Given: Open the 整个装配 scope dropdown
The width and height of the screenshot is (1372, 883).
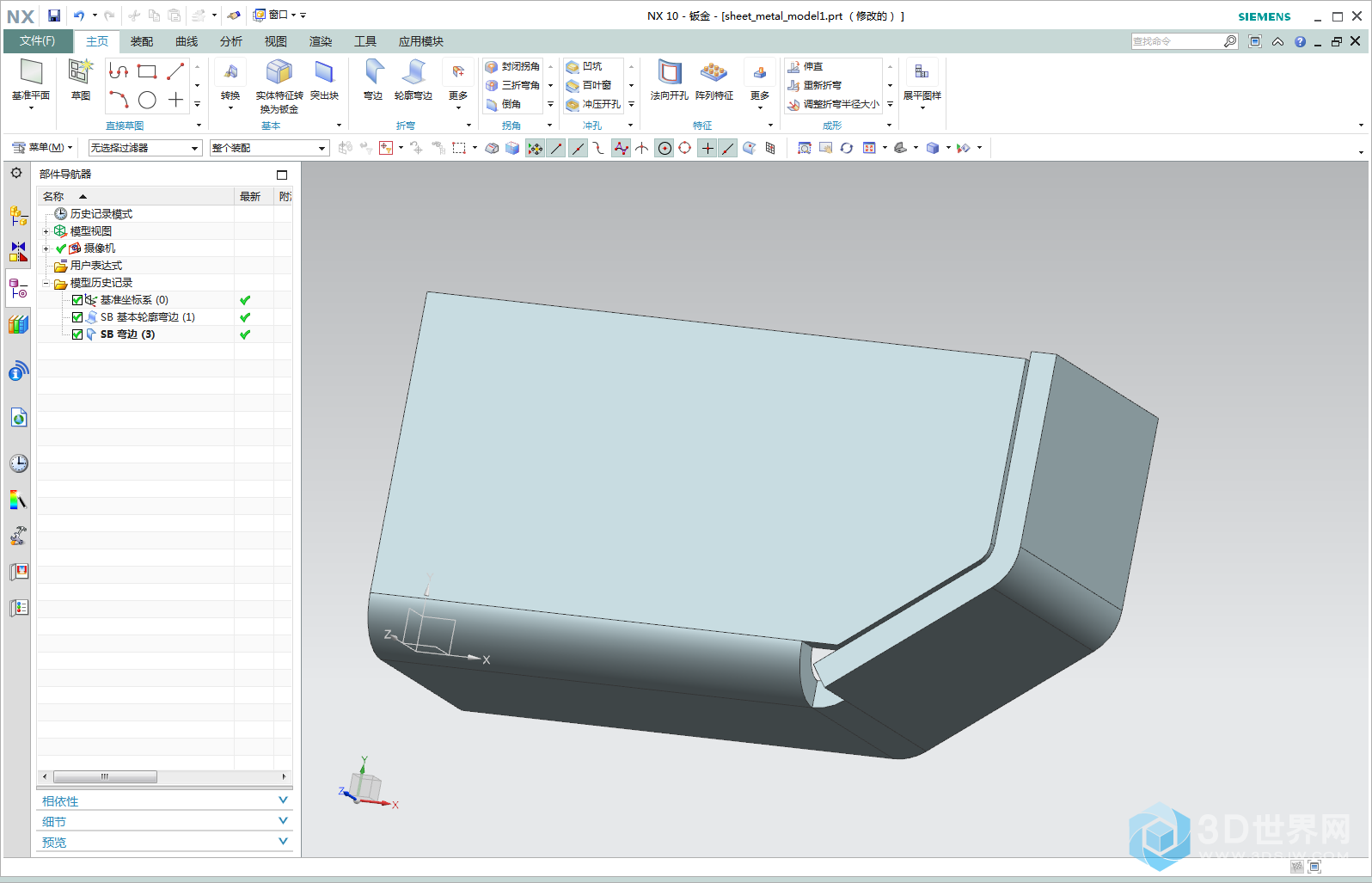Looking at the screenshot, I should [x=269, y=148].
